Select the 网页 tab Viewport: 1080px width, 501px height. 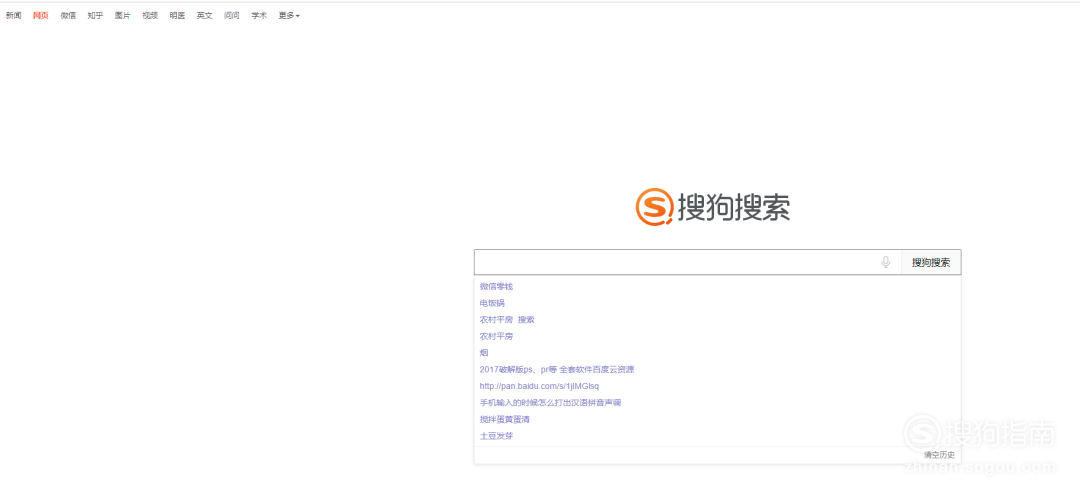41,16
